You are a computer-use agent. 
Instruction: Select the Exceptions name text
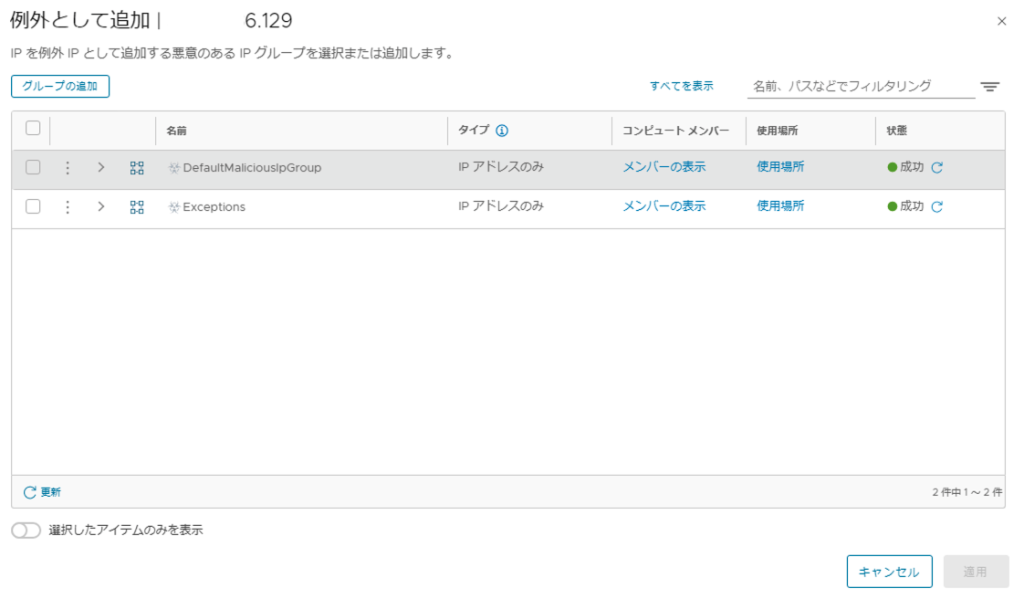tap(214, 207)
